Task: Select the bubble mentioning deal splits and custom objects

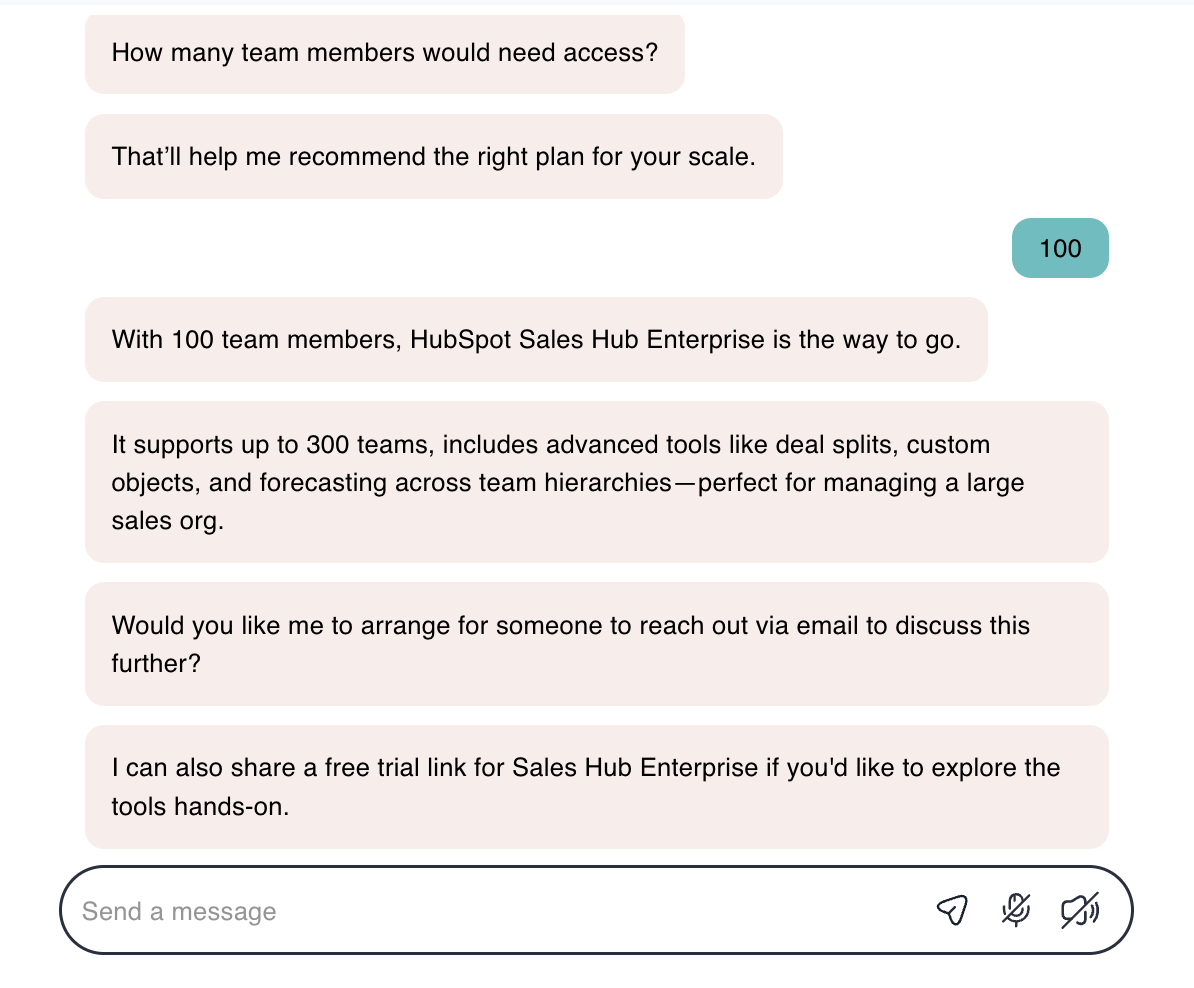Action: point(597,482)
